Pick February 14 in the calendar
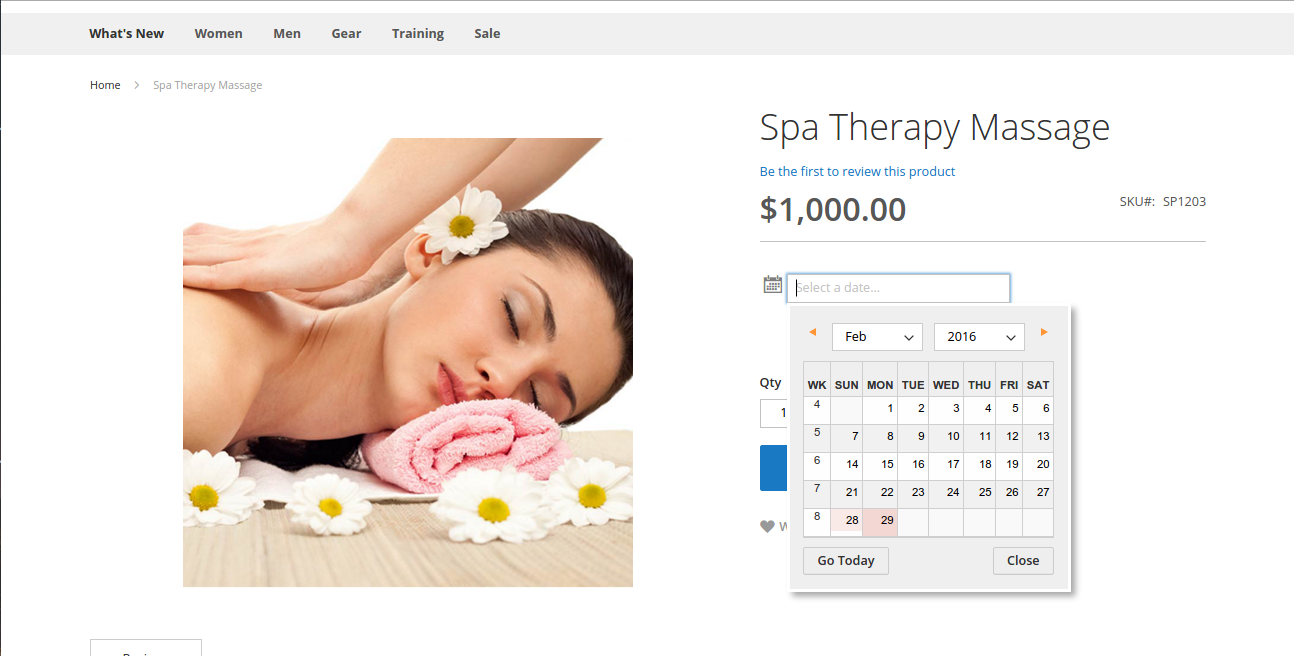 click(847, 466)
